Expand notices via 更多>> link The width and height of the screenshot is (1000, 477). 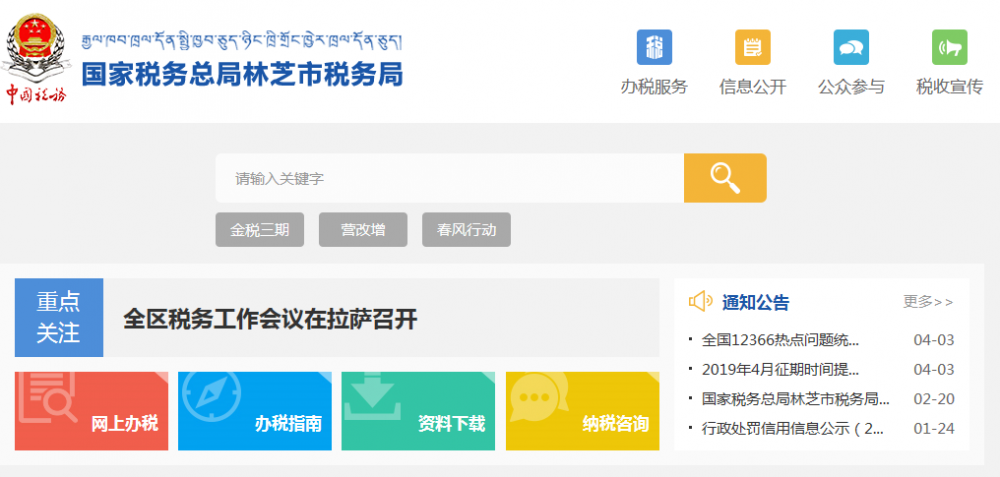click(x=928, y=302)
